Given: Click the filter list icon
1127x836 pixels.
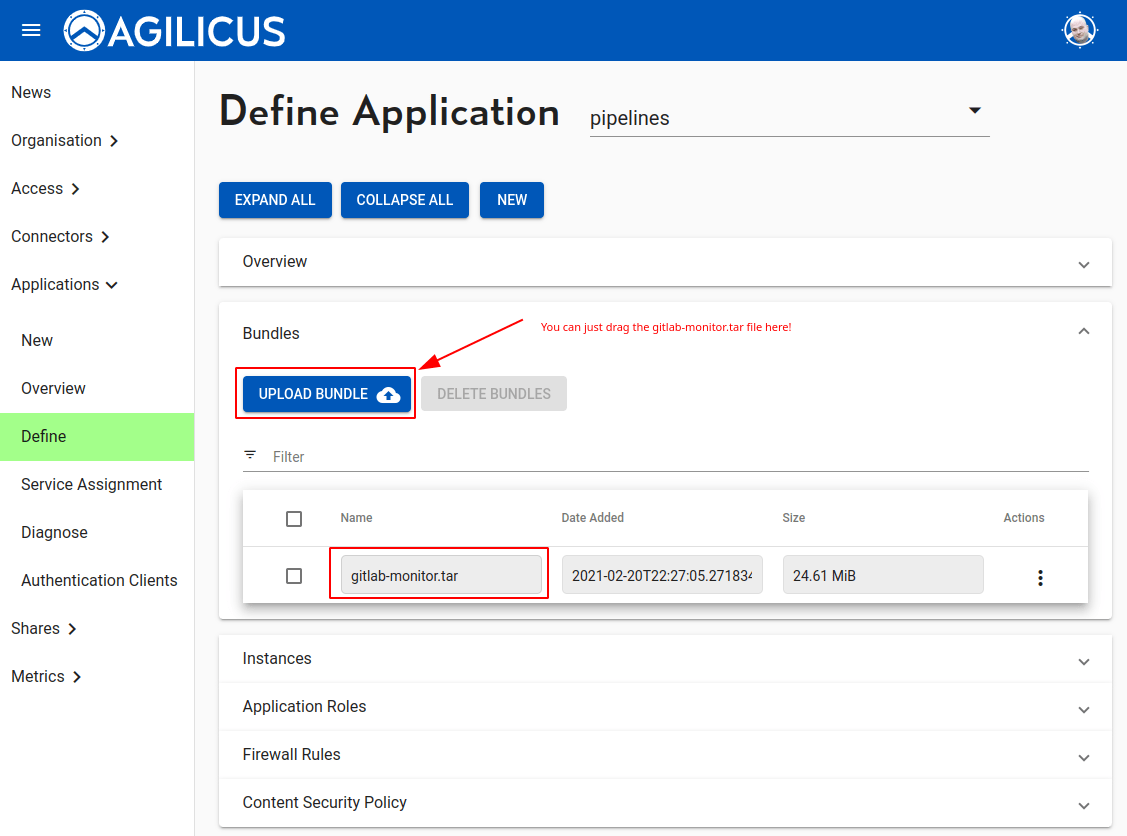Looking at the screenshot, I should (x=250, y=455).
